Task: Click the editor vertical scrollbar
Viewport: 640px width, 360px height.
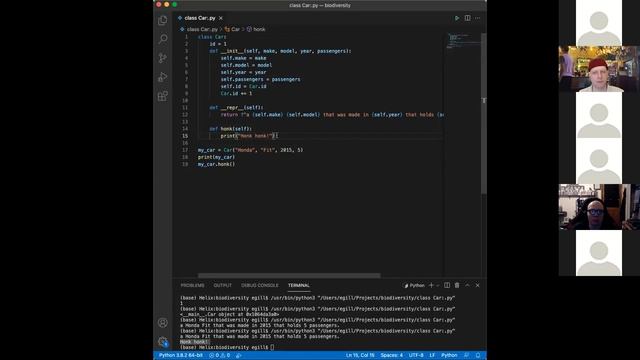Action: 484,113
